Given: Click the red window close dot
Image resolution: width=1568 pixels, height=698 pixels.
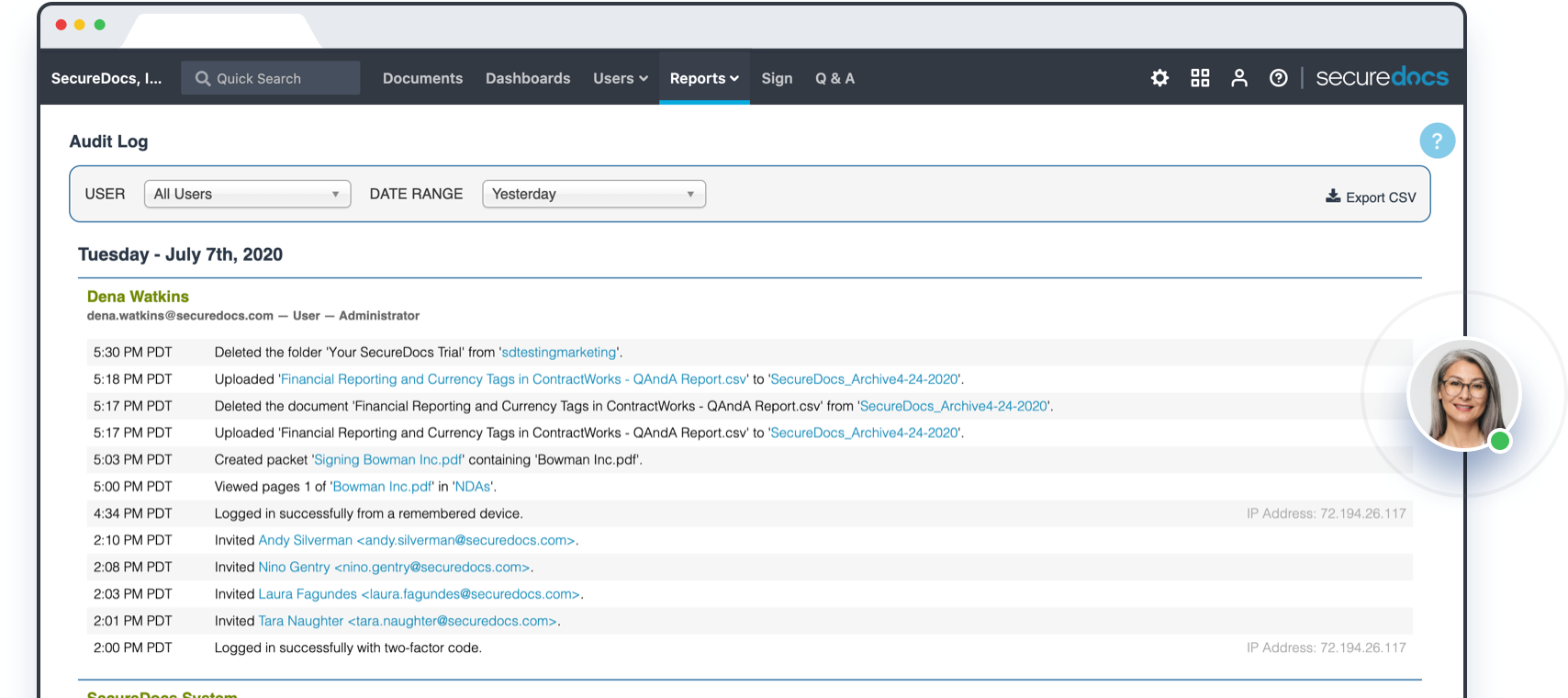Looking at the screenshot, I should [62, 25].
